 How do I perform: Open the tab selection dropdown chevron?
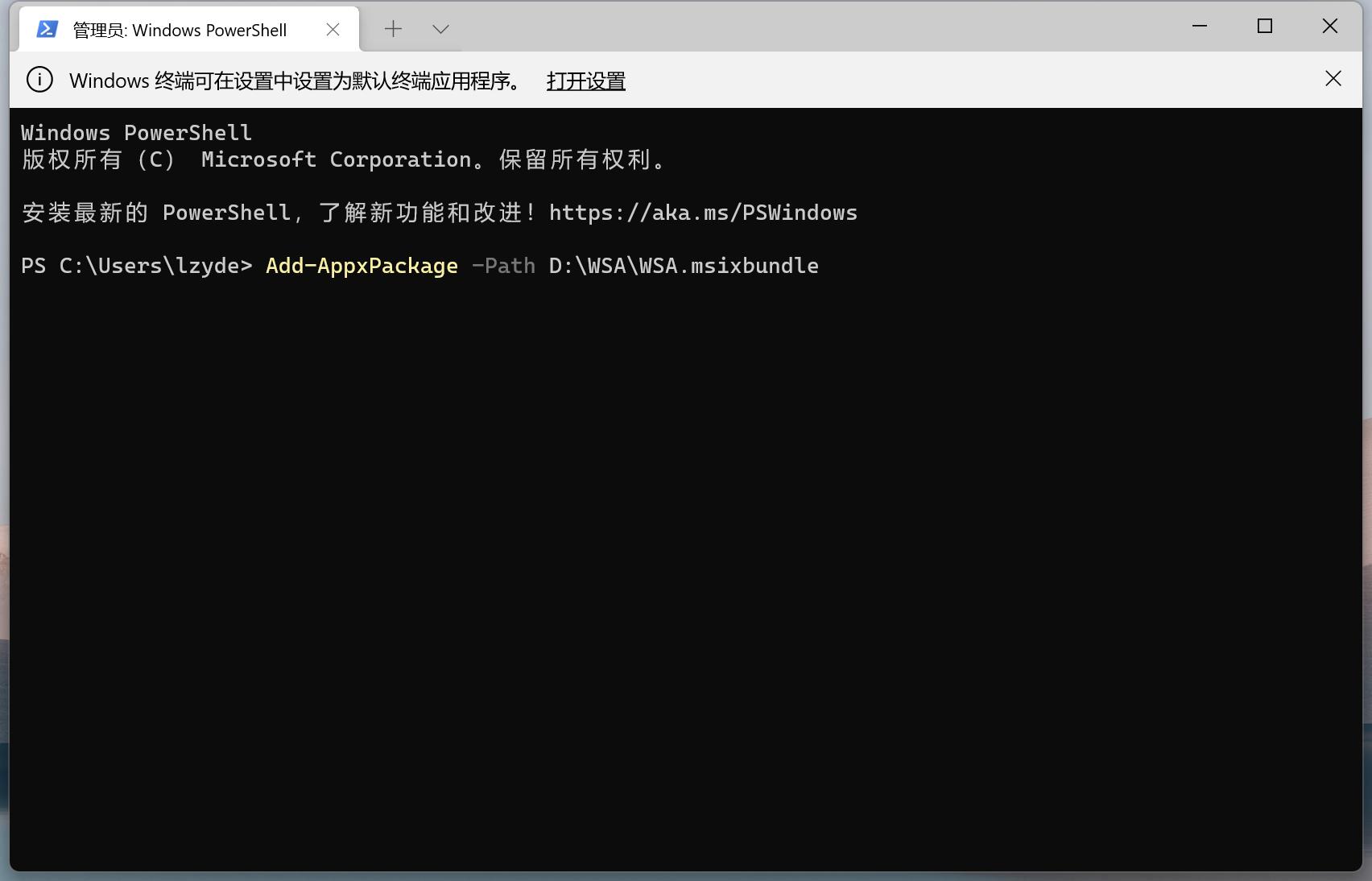(x=440, y=28)
